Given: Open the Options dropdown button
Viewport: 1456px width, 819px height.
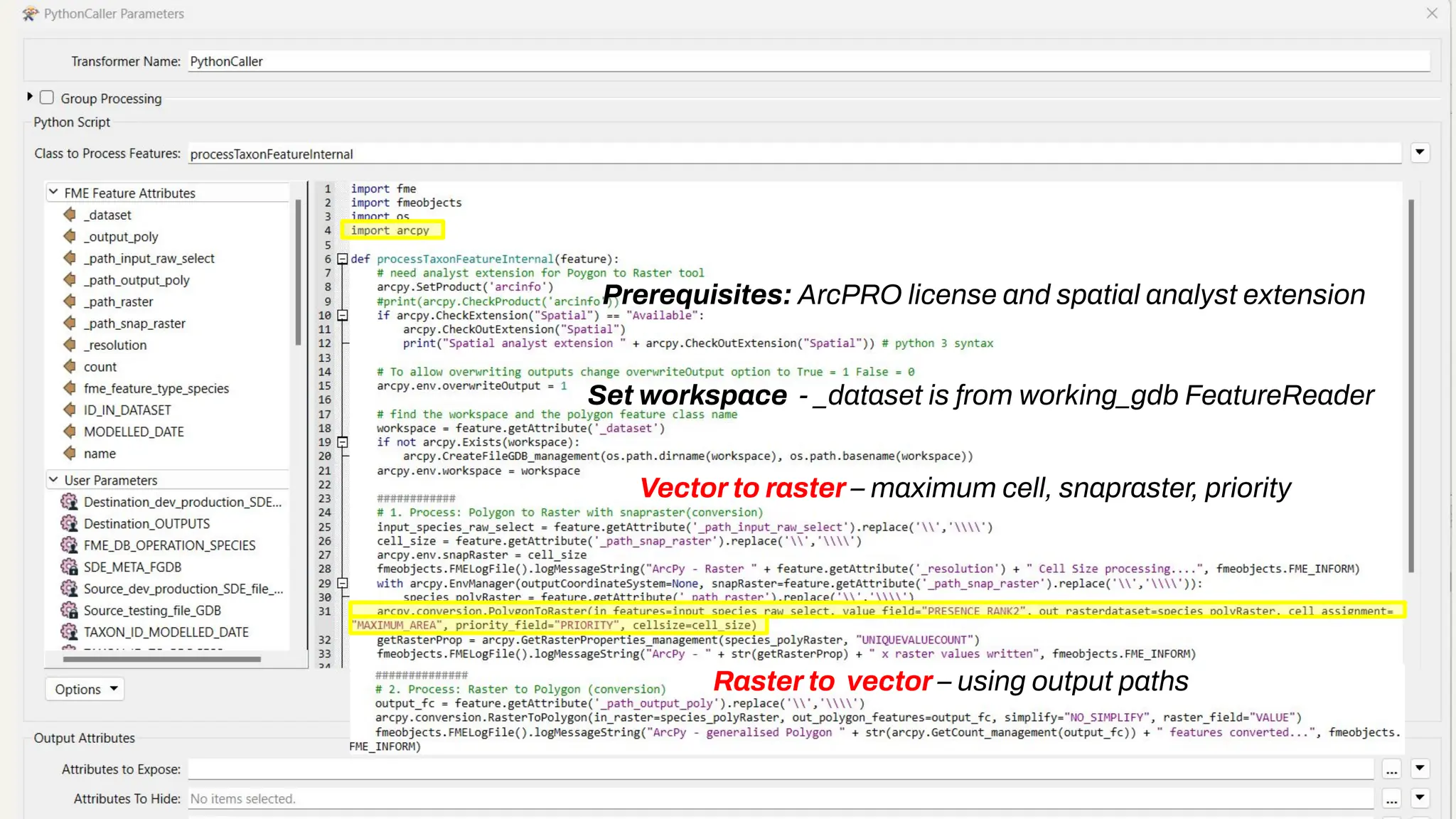Looking at the screenshot, I should coord(85,689).
